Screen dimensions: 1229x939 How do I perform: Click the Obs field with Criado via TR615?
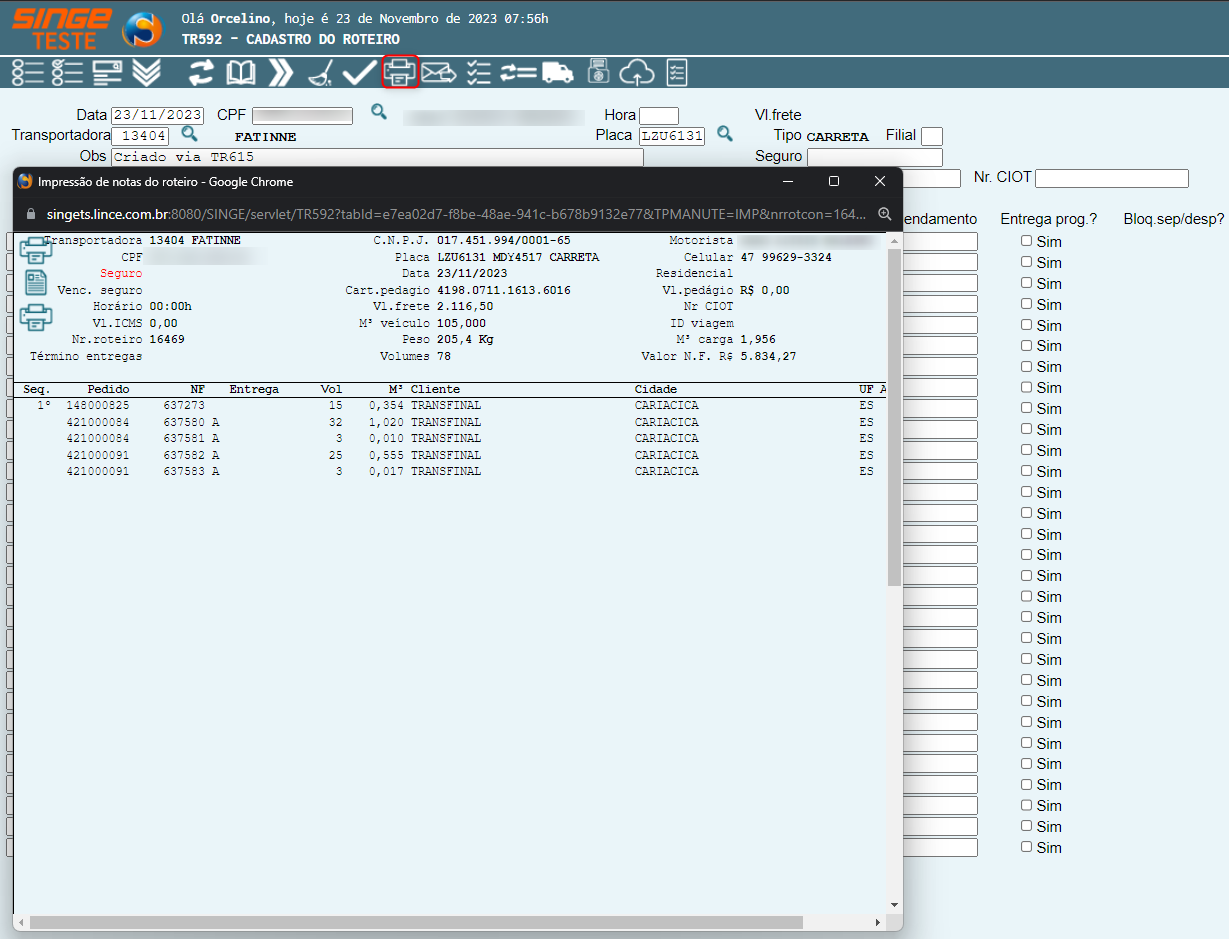click(x=377, y=157)
